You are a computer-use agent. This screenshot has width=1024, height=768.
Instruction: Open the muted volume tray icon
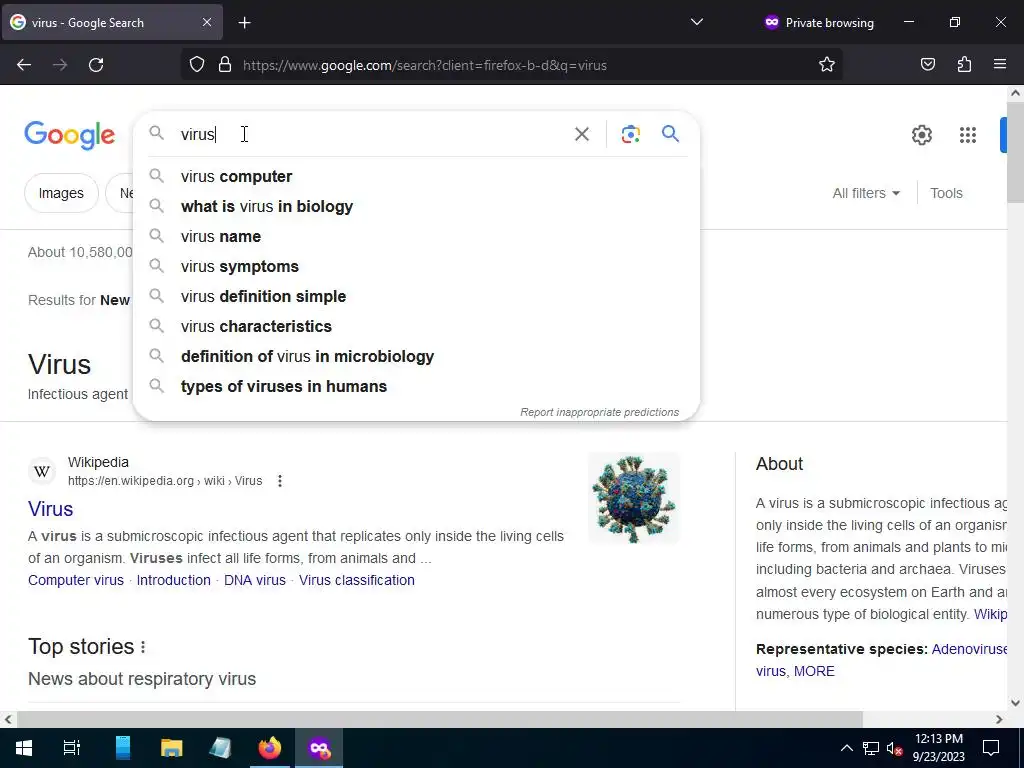pos(895,748)
